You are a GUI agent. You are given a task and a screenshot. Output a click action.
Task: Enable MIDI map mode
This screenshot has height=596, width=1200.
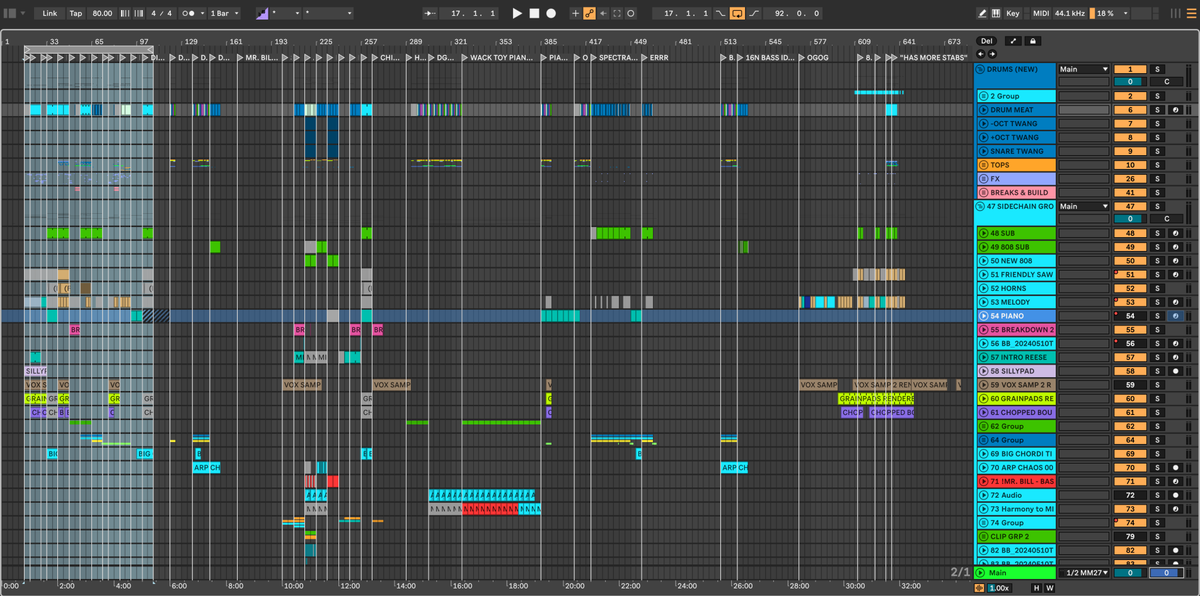1041,14
